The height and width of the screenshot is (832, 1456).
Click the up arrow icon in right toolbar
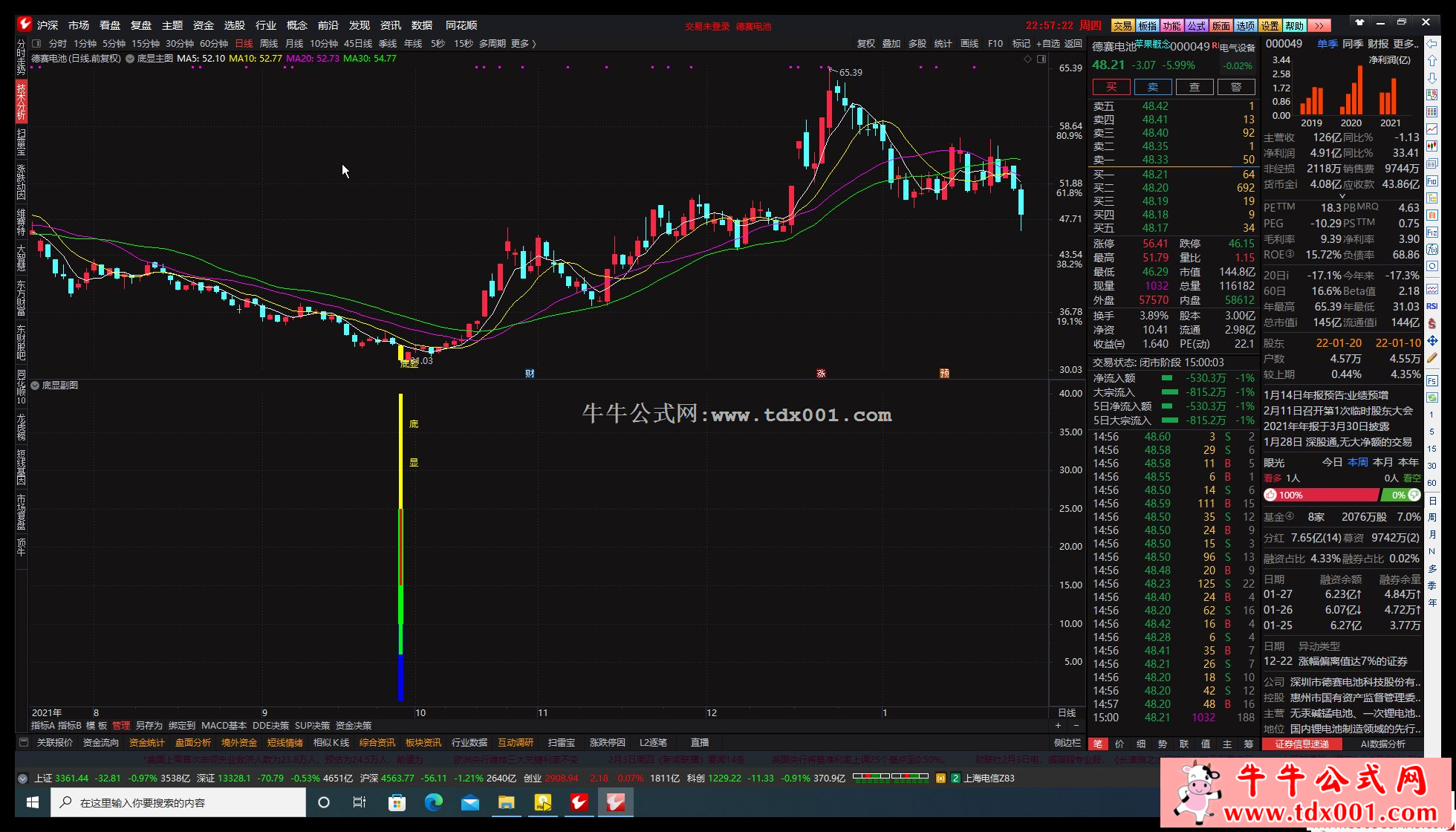coord(1431,61)
